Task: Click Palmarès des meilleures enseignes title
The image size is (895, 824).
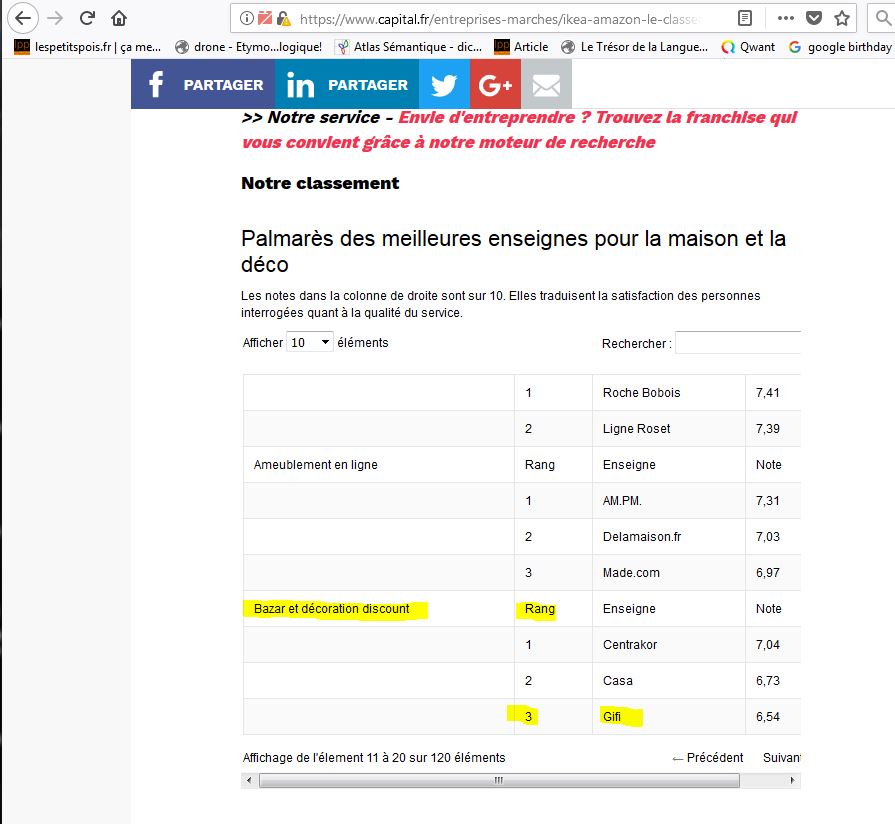Action: [x=513, y=251]
